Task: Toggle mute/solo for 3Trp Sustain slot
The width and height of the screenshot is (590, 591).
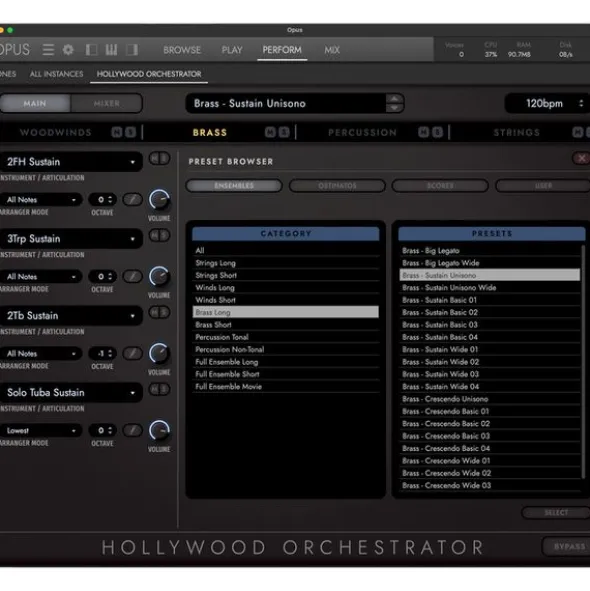Action: 159,235
